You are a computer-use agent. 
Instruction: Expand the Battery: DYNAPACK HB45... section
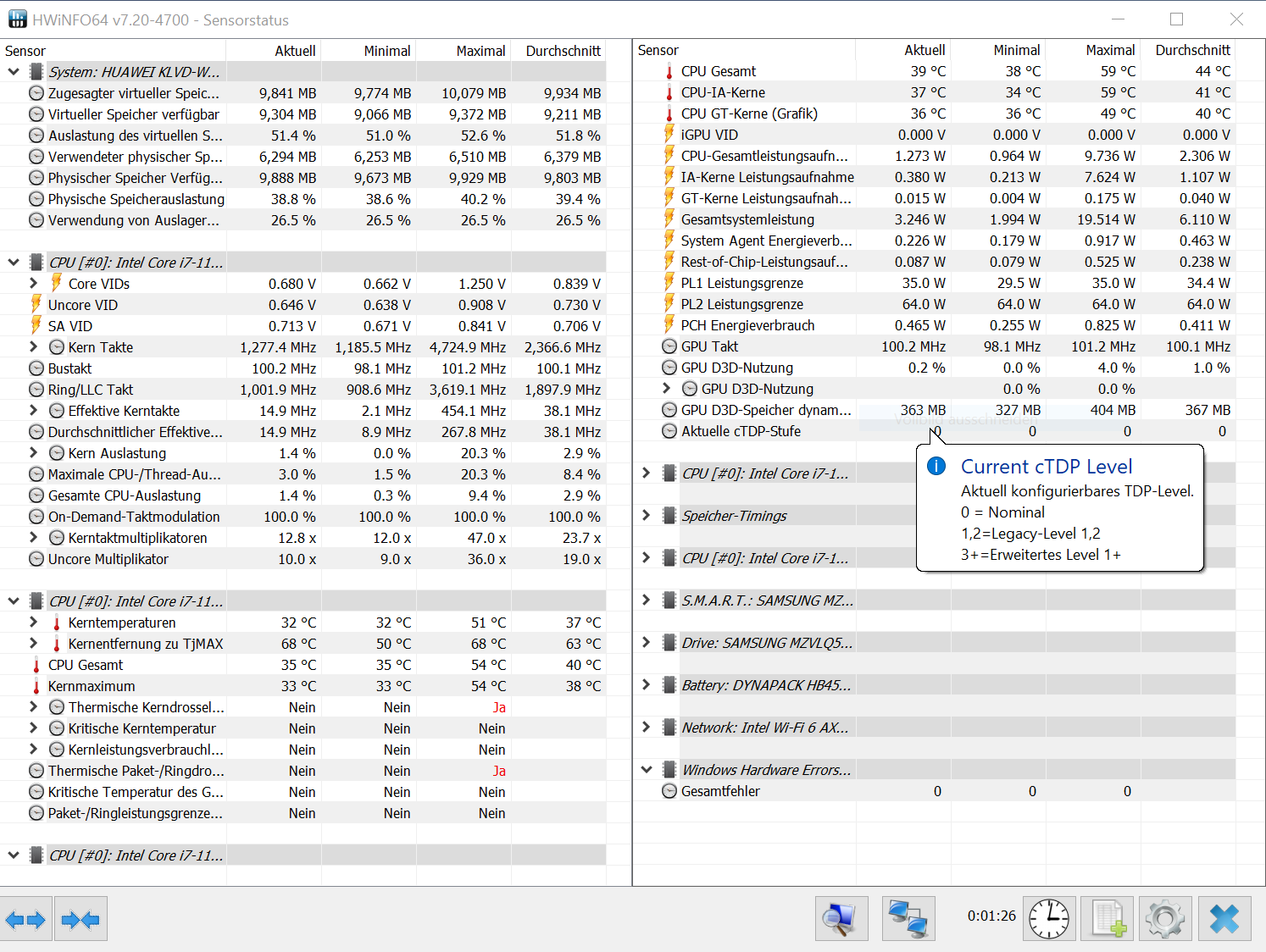[647, 684]
